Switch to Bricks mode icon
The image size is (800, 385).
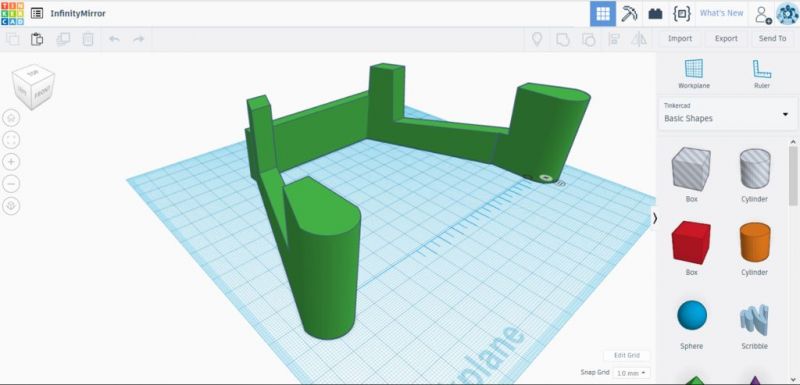click(655, 14)
